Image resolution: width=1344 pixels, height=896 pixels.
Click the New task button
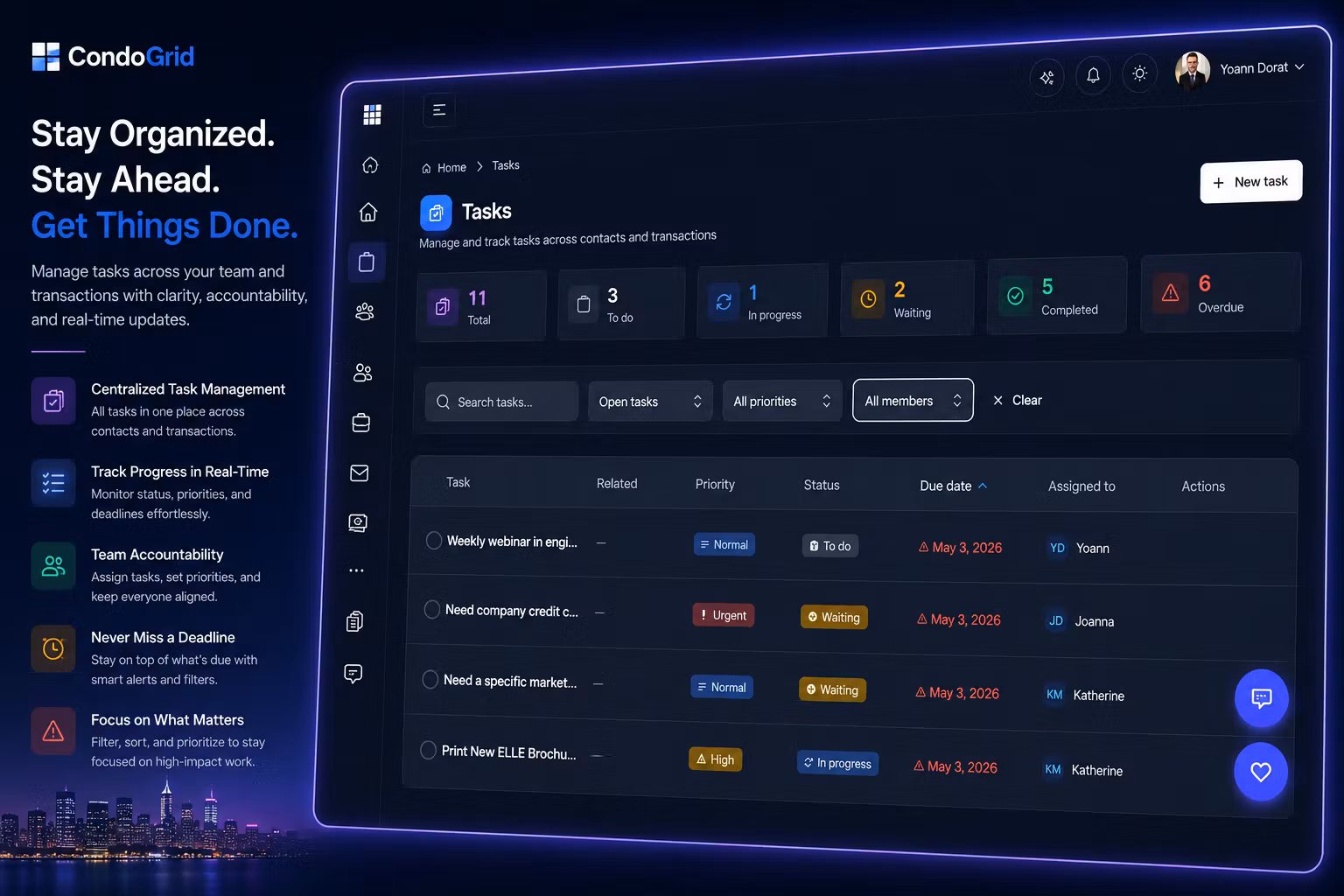(x=1250, y=182)
